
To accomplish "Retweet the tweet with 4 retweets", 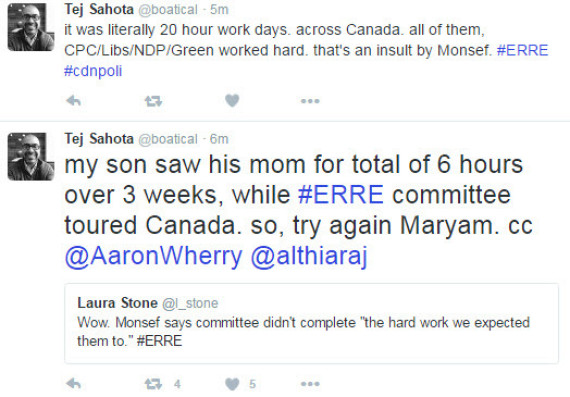I will pos(153,384).
